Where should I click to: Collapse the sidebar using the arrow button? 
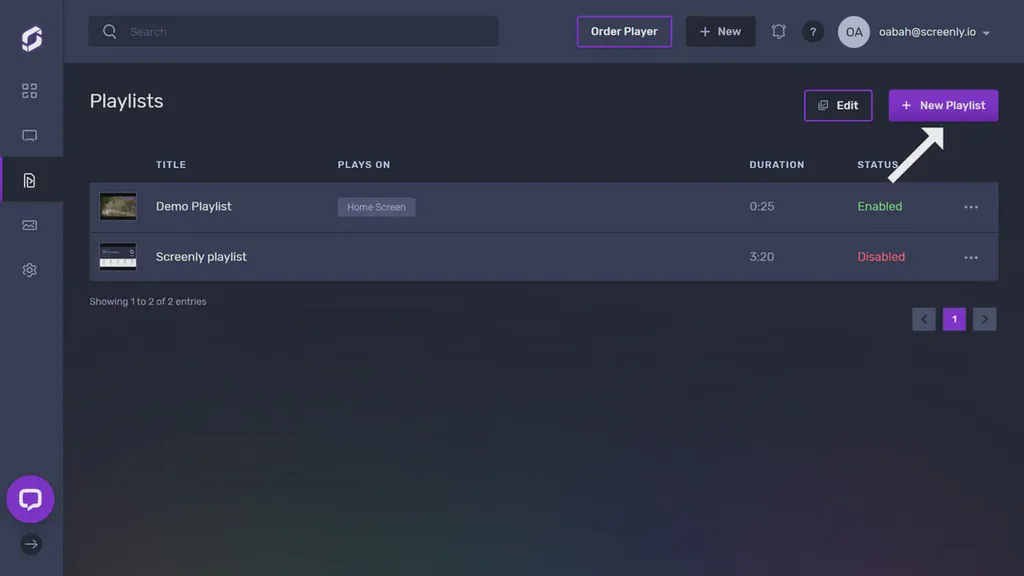pos(30,544)
